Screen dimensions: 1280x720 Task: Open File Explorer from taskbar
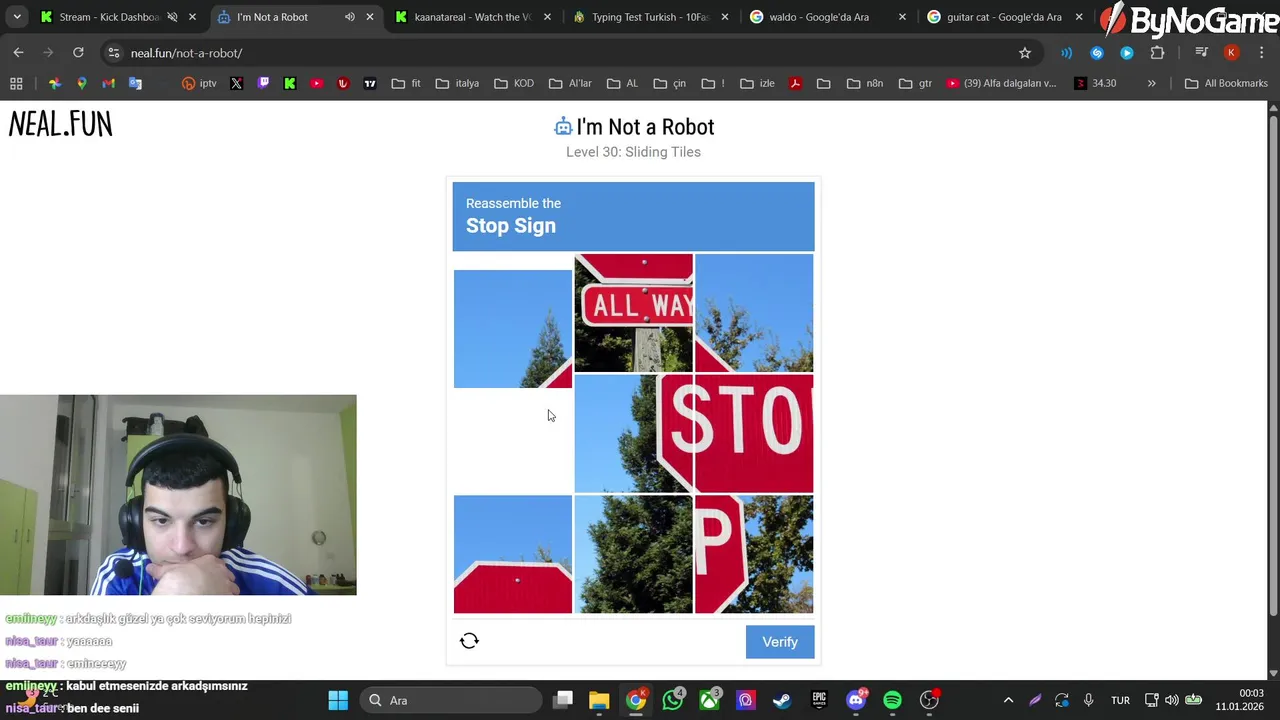[x=599, y=700]
